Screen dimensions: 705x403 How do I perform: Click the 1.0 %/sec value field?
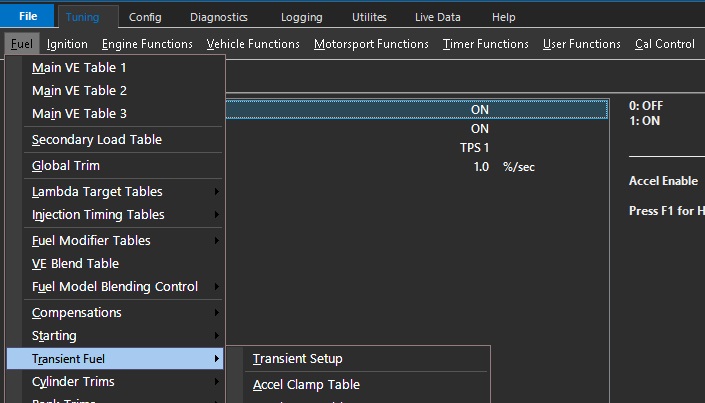click(480, 167)
